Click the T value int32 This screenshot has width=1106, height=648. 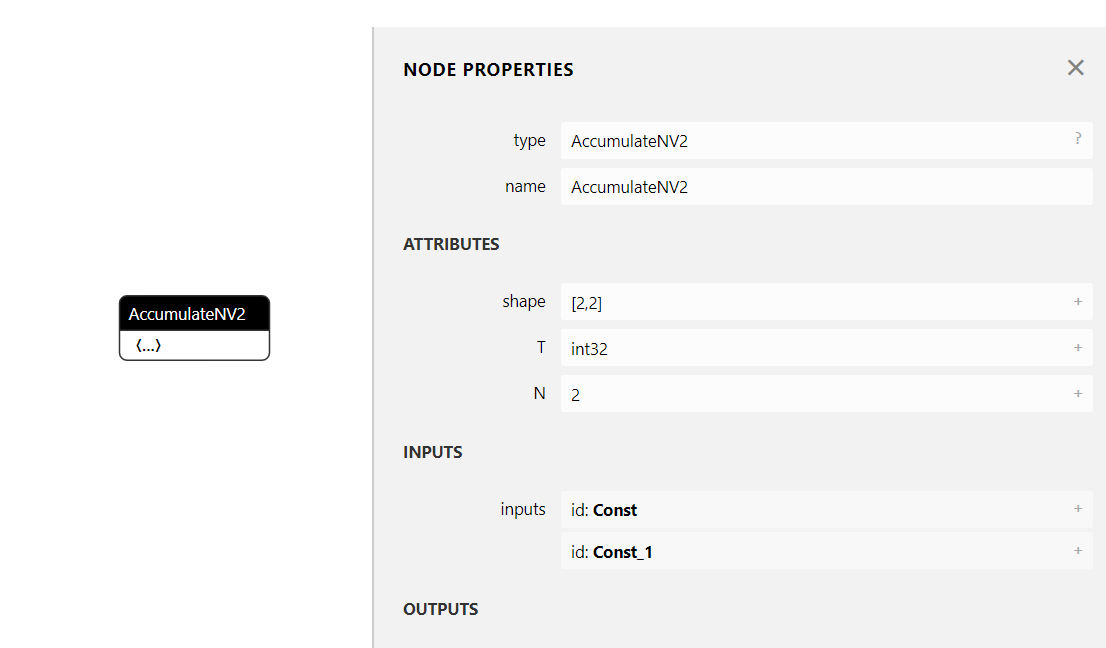[x=590, y=349]
